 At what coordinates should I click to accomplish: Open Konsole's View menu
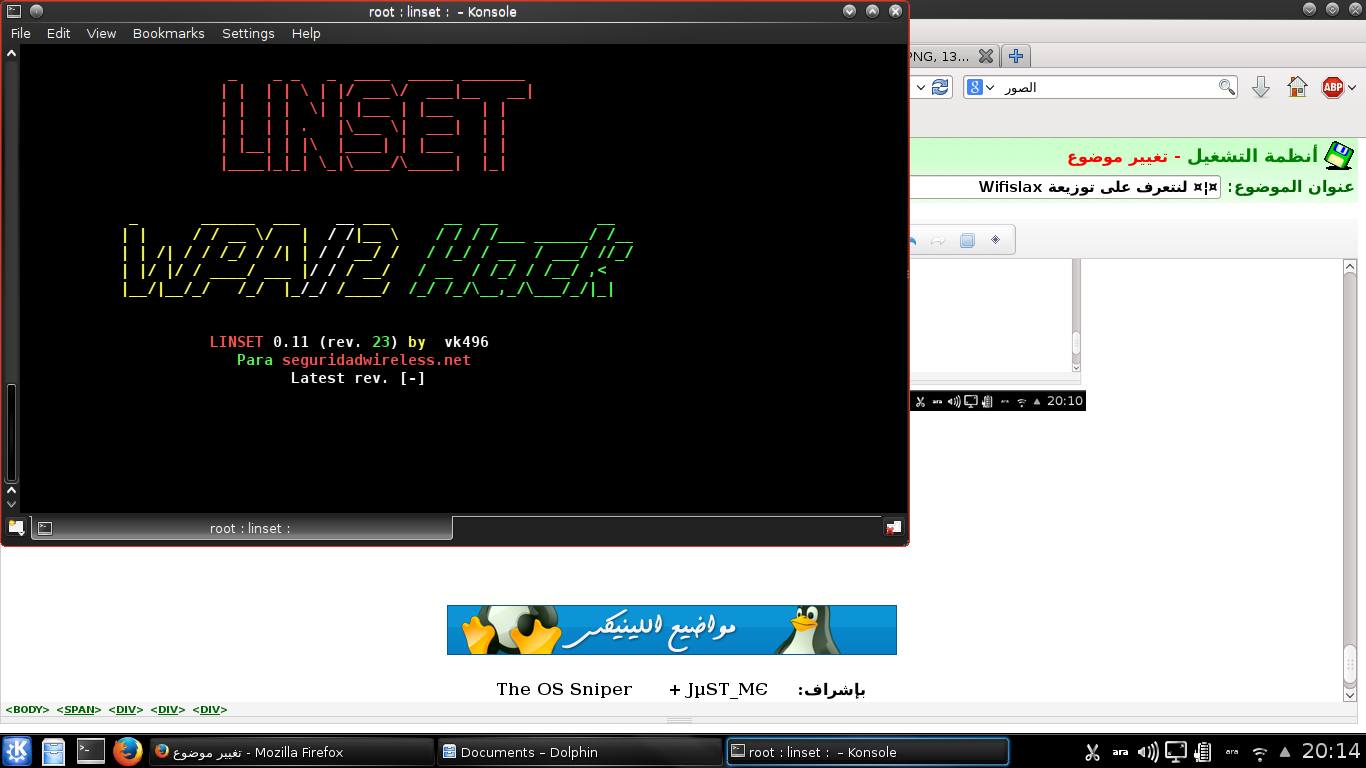101,33
